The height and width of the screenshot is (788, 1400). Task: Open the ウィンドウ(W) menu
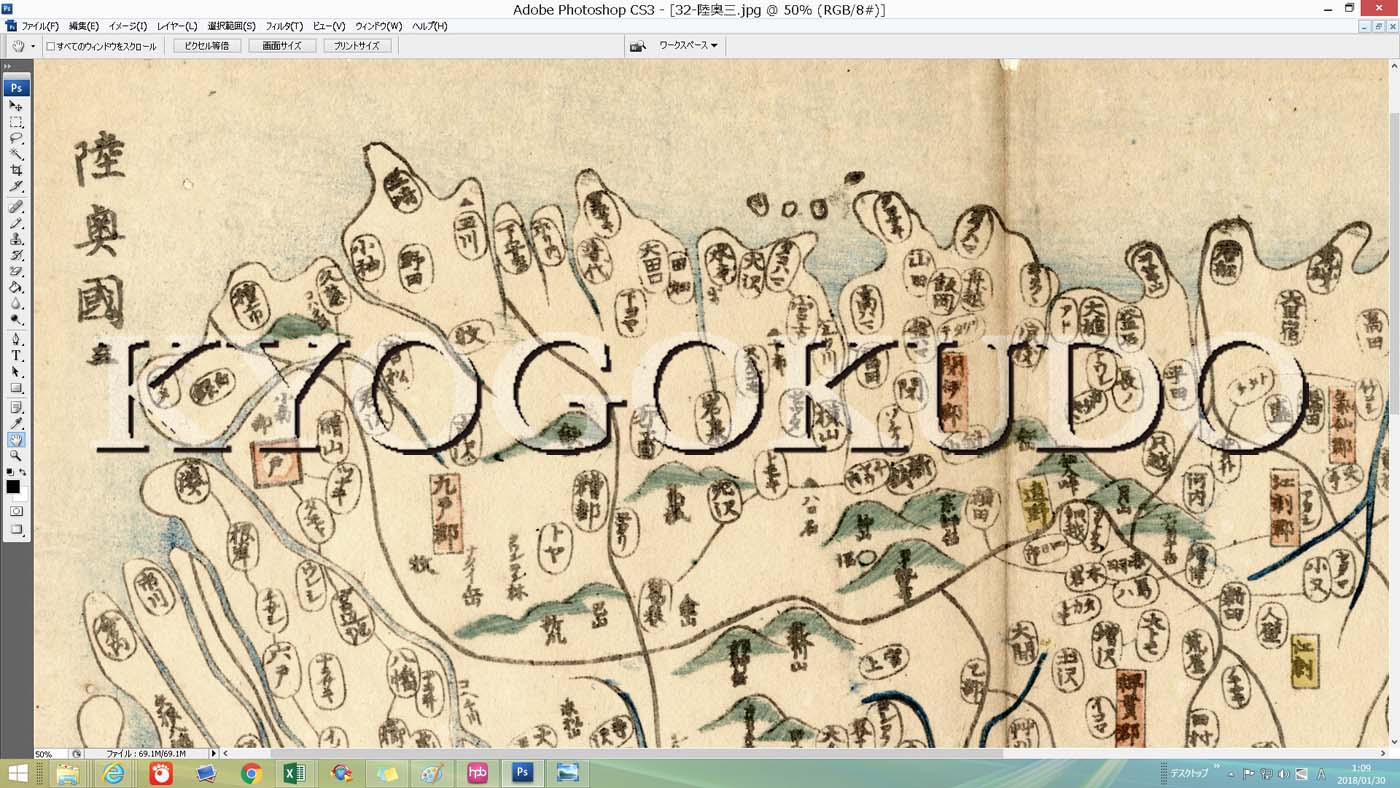[378, 26]
